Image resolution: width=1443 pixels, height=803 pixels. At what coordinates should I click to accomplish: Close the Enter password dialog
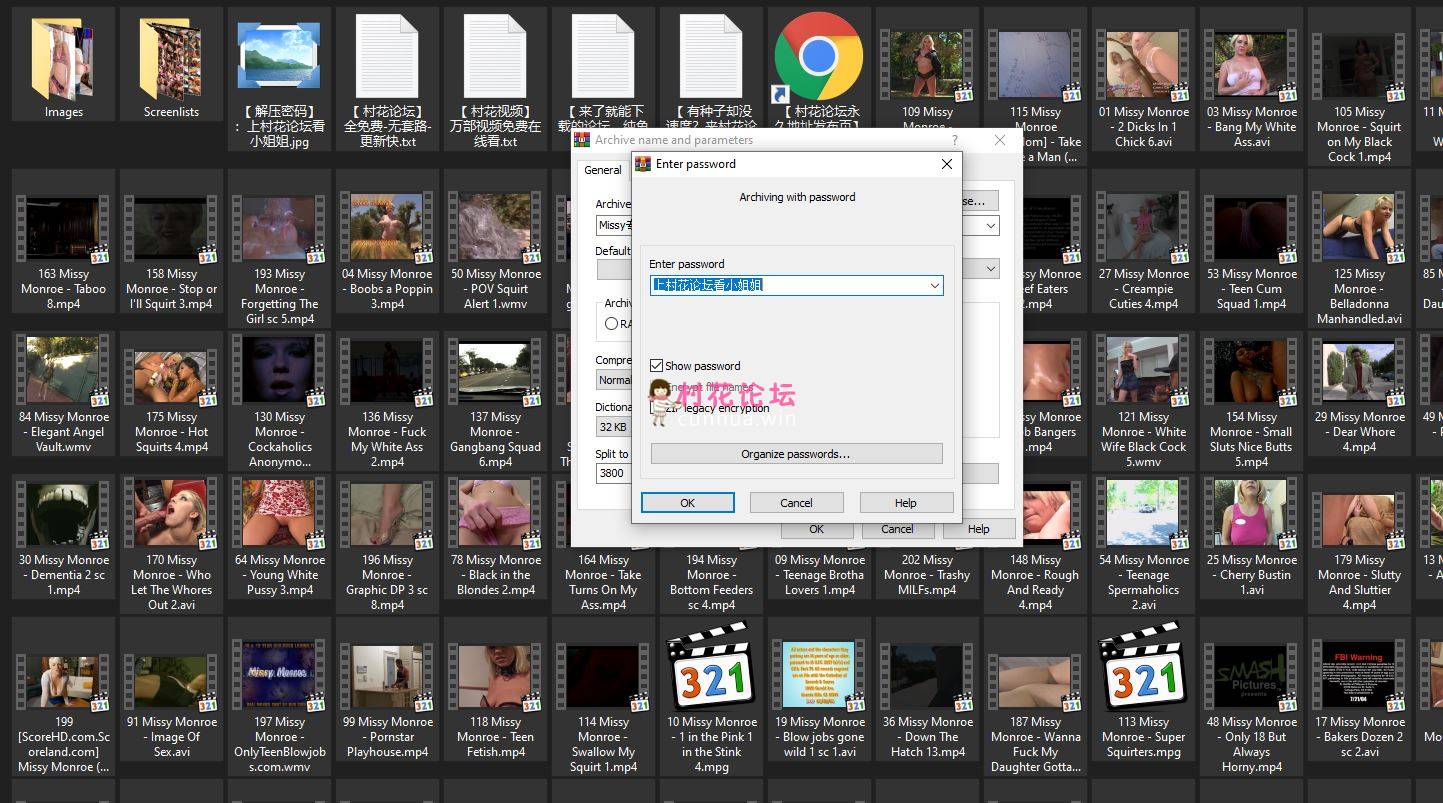[946, 164]
